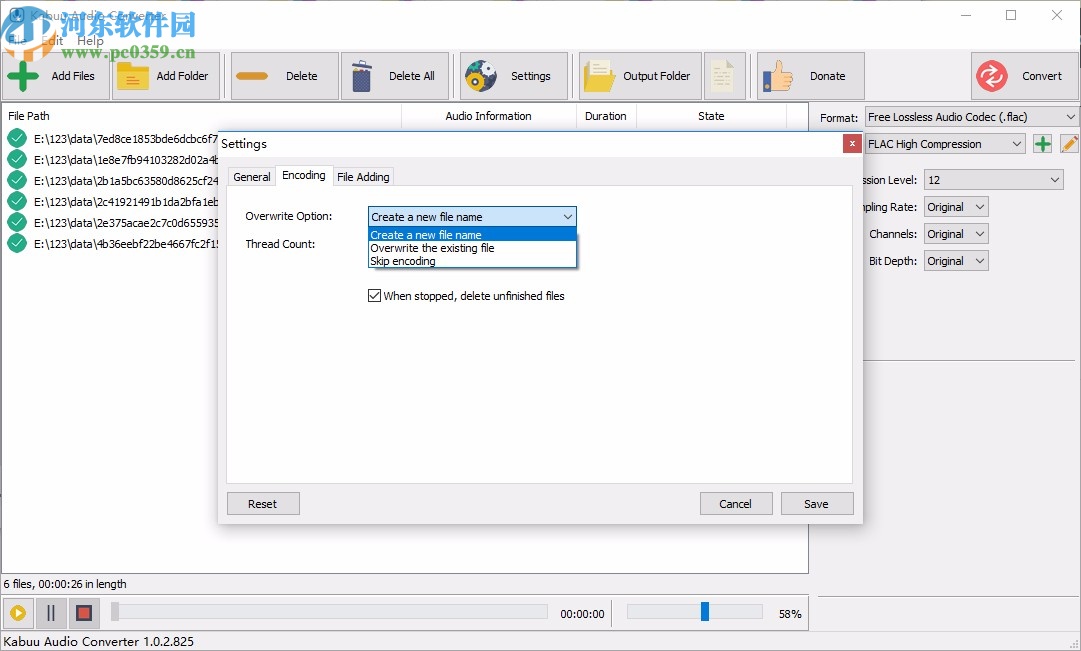The width and height of the screenshot is (1081, 651).
Task: Start conversion with the Convert icon
Action: click(994, 75)
